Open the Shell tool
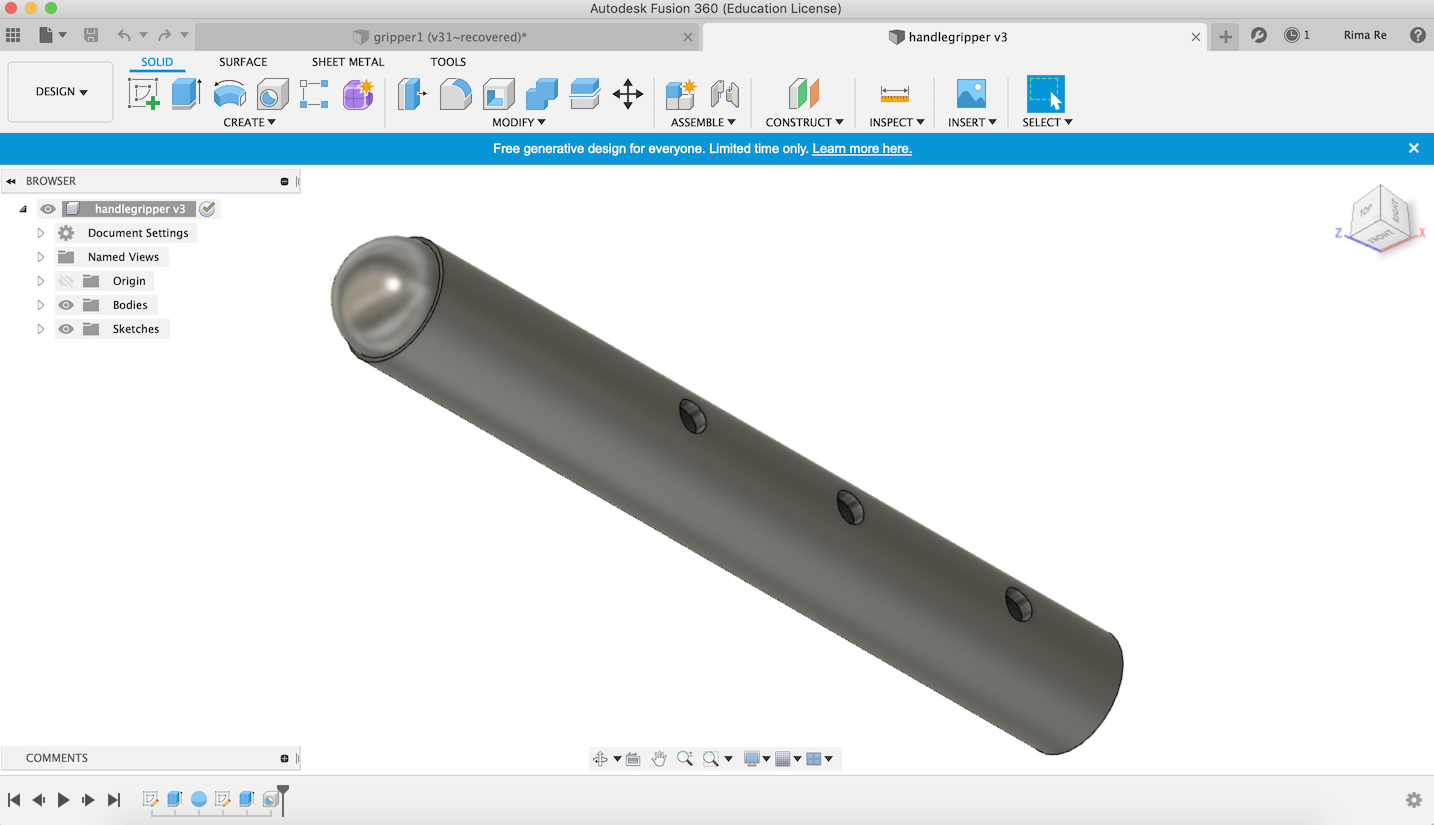This screenshot has height=825, width=1434. (x=498, y=94)
